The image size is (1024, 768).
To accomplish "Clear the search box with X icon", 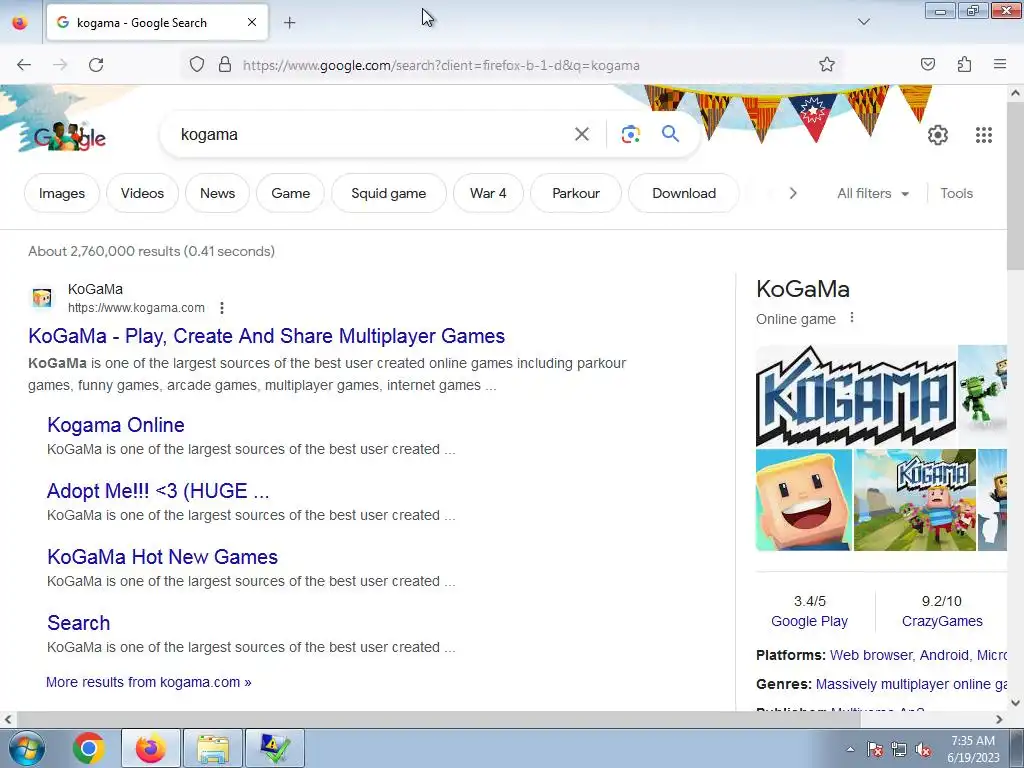I will coord(582,135).
